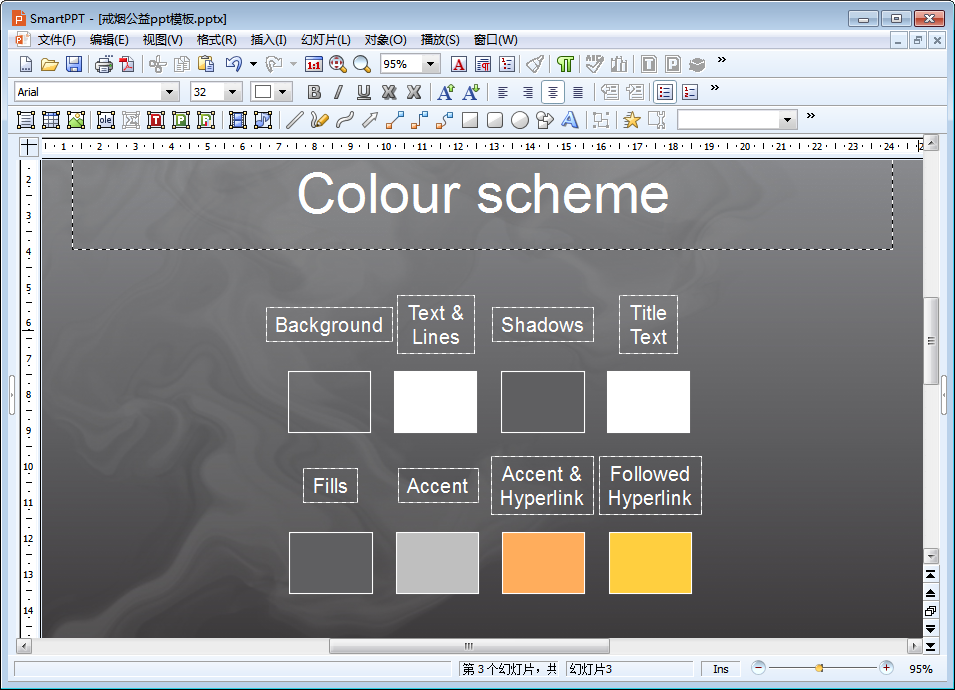Expand the standard toolbar overflow chevron
Screen dimensions: 955x690
[722, 60]
